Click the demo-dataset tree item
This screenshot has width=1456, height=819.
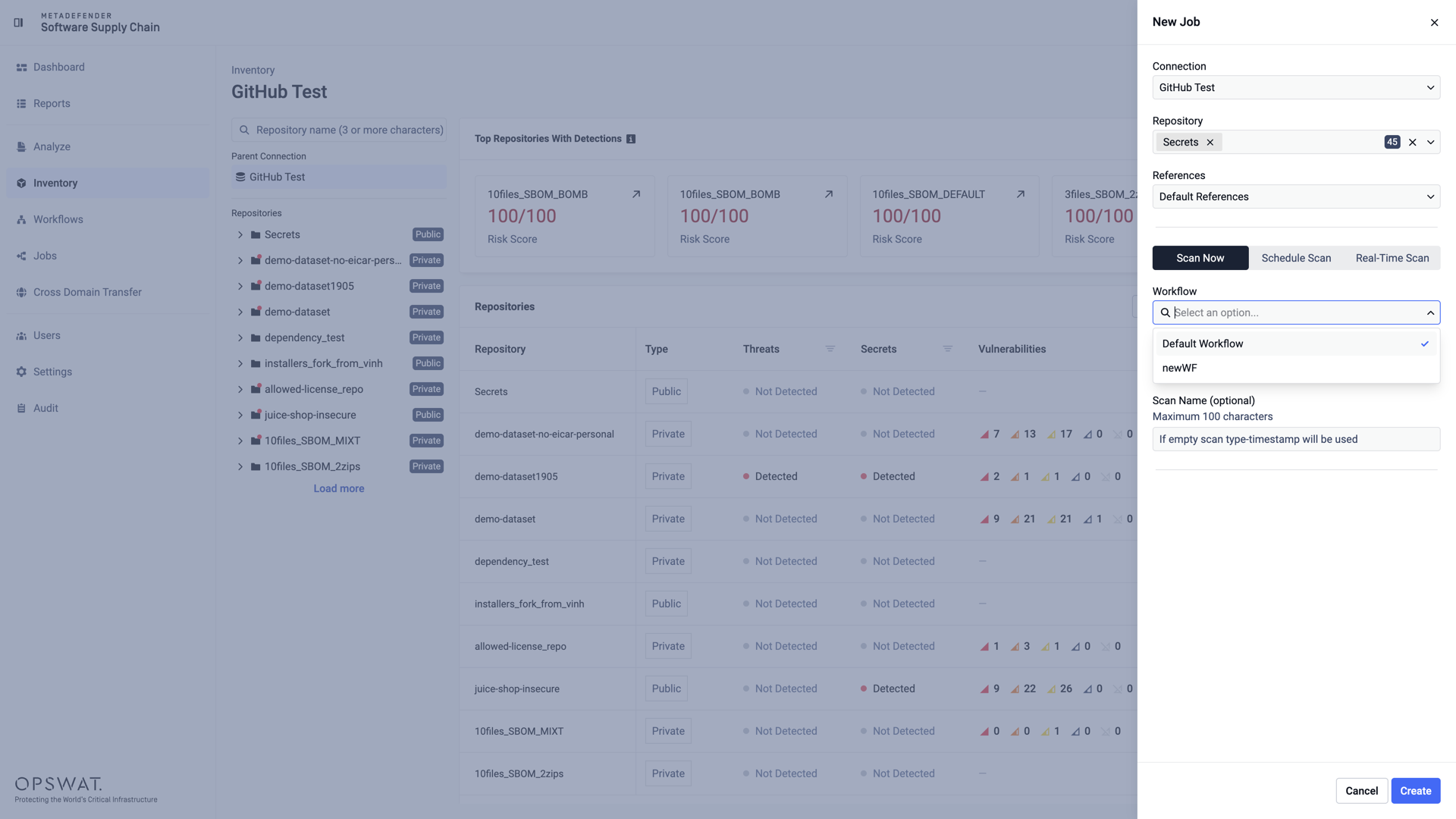point(339,312)
